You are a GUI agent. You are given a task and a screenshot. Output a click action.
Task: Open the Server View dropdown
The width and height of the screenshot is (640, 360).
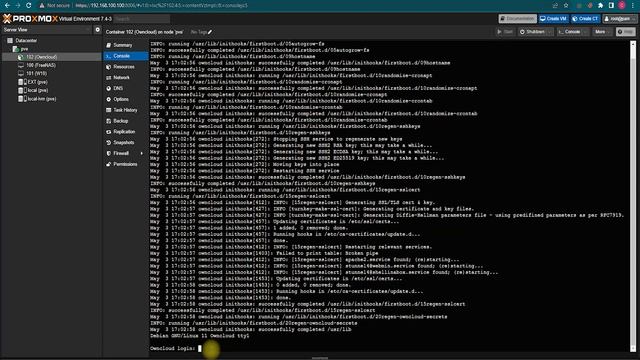coord(46,30)
